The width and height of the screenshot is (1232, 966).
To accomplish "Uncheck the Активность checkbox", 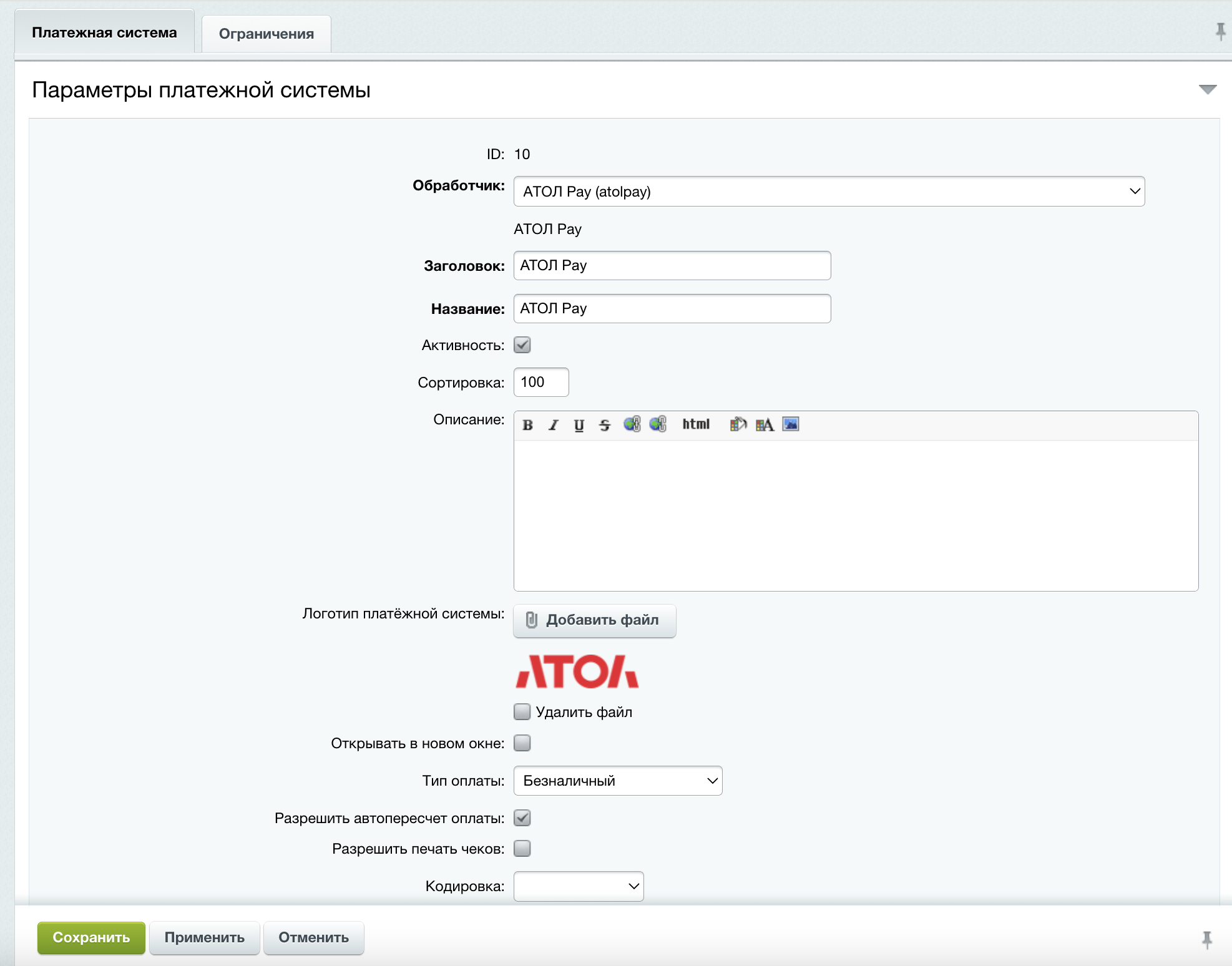I will pyautogui.click(x=522, y=345).
